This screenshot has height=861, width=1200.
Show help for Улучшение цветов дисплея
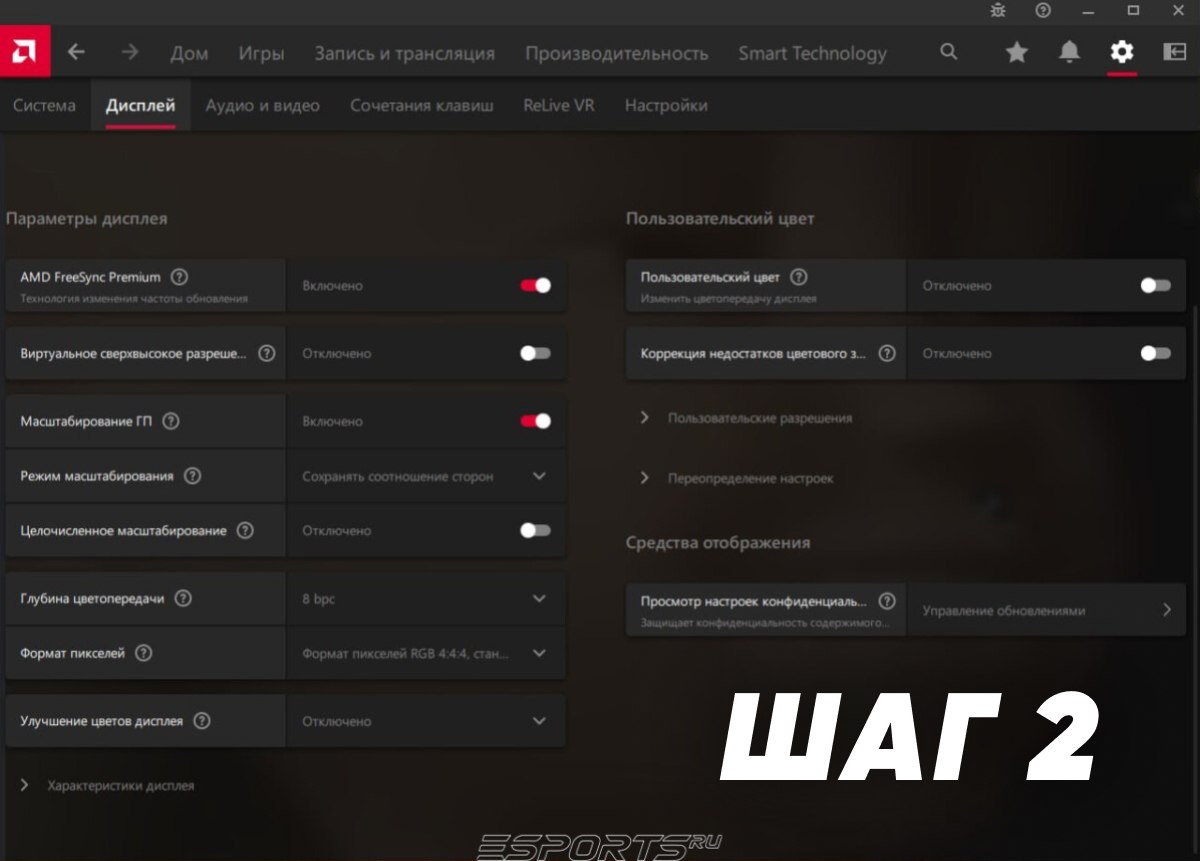[202, 720]
